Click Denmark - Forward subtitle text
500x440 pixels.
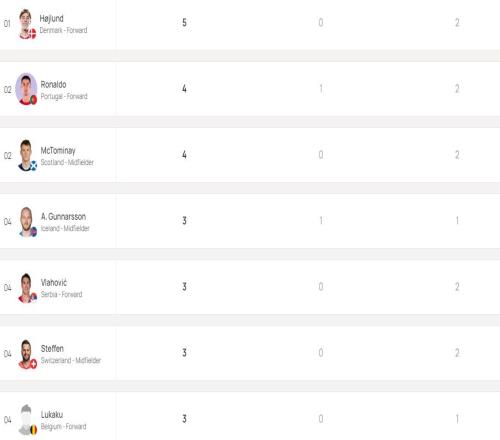point(63,30)
